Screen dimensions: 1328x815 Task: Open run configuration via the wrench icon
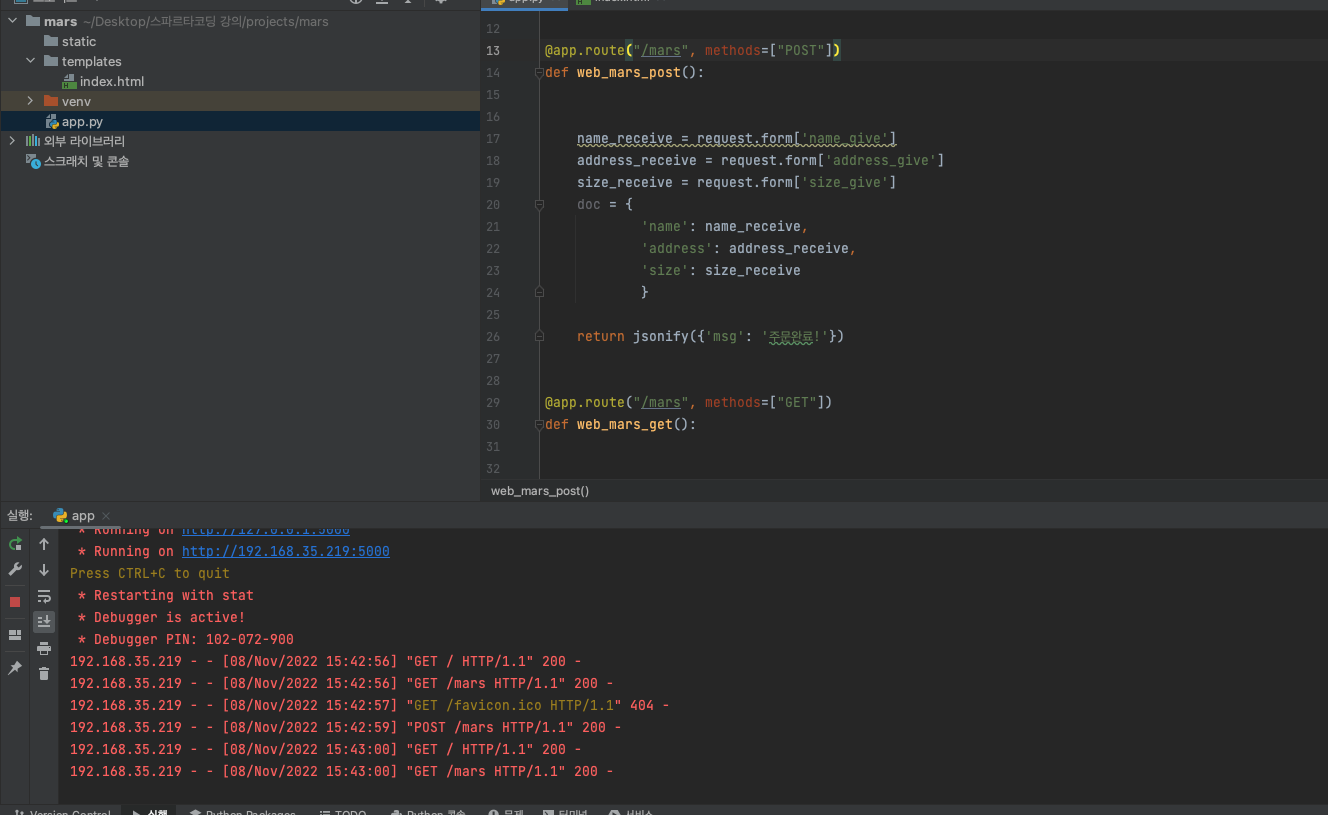[x=15, y=569]
